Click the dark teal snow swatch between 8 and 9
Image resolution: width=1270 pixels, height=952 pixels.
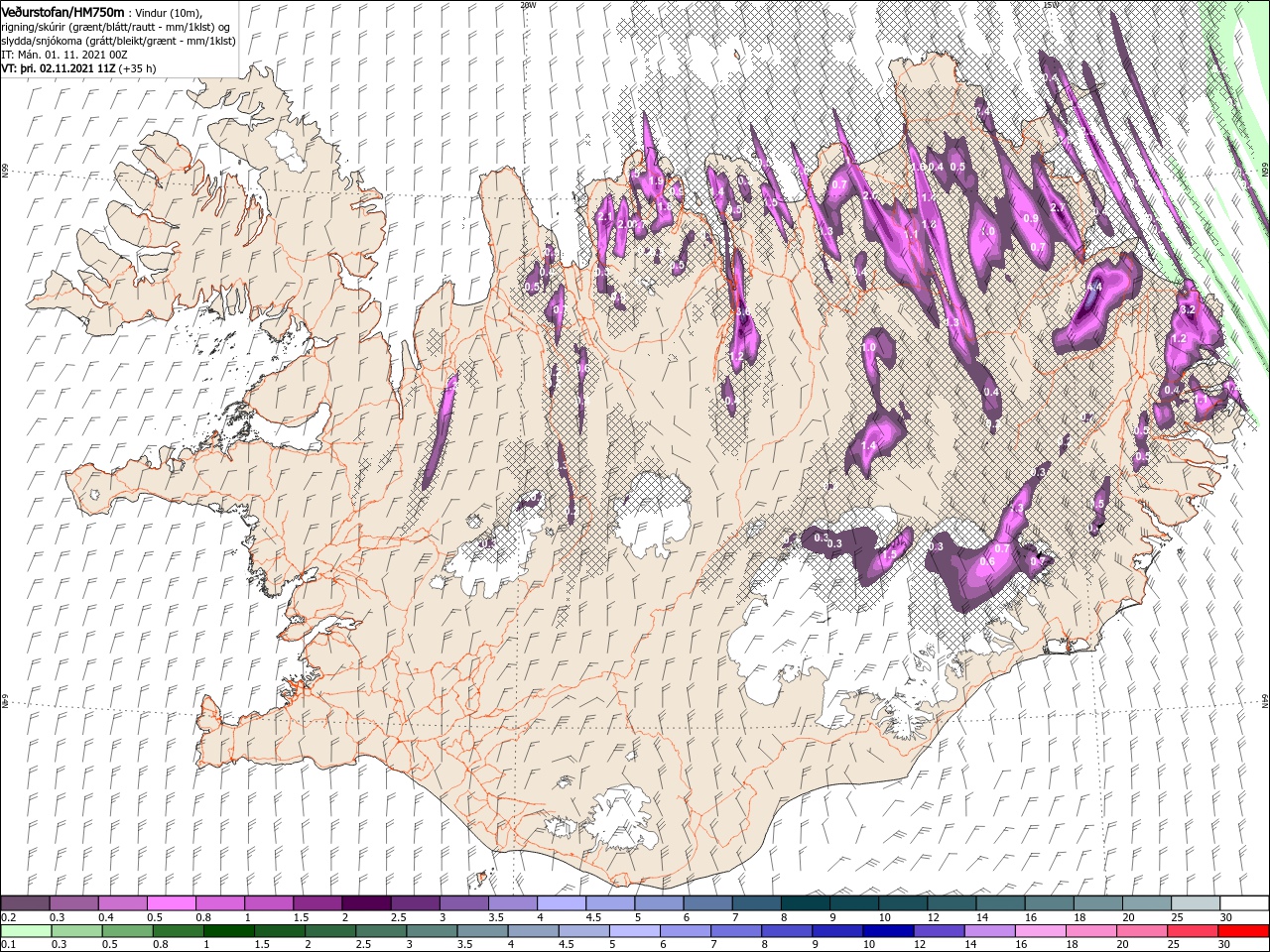coord(805,903)
